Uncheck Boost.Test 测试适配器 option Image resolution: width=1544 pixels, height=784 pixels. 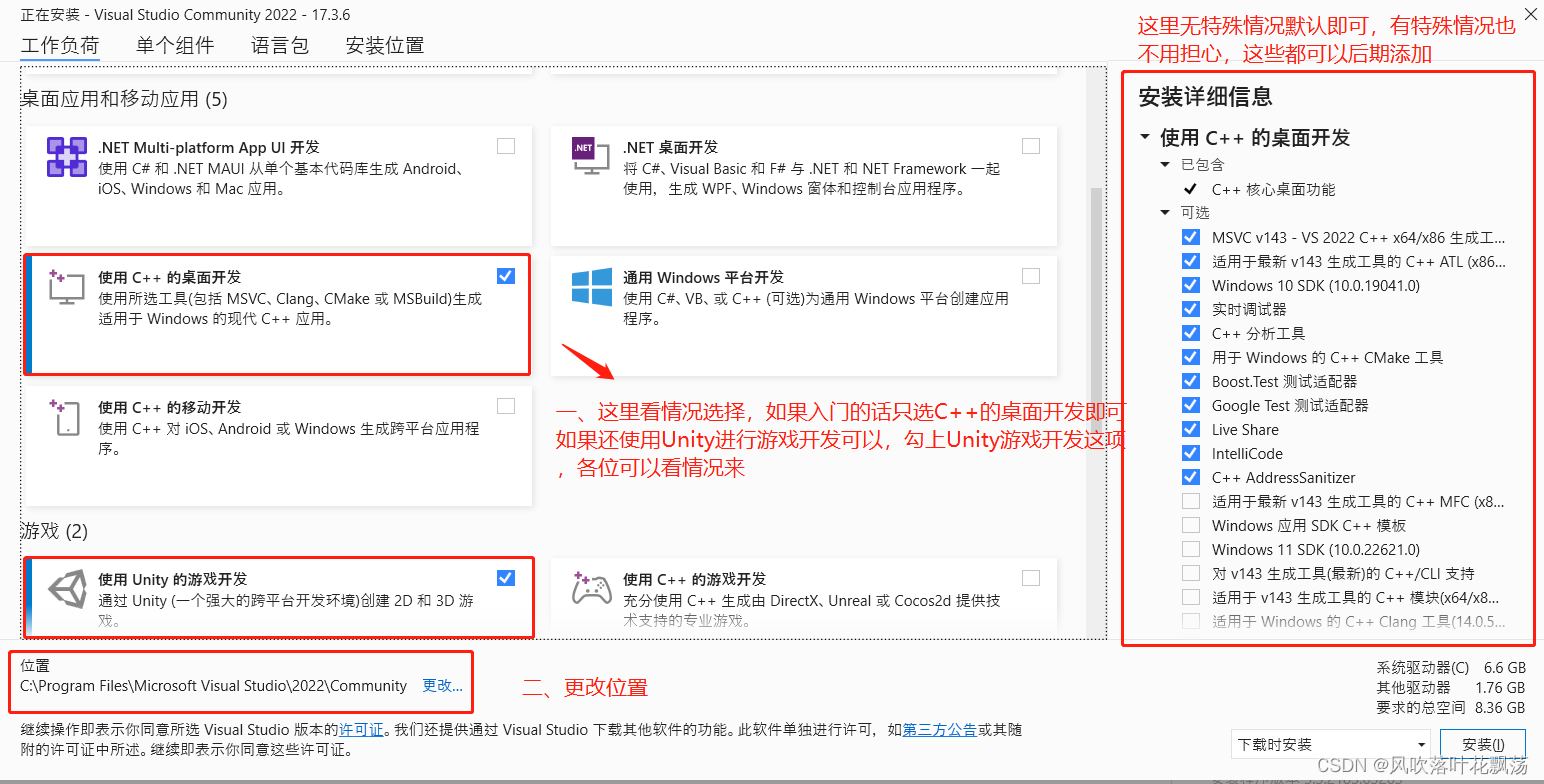(x=1191, y=381)
